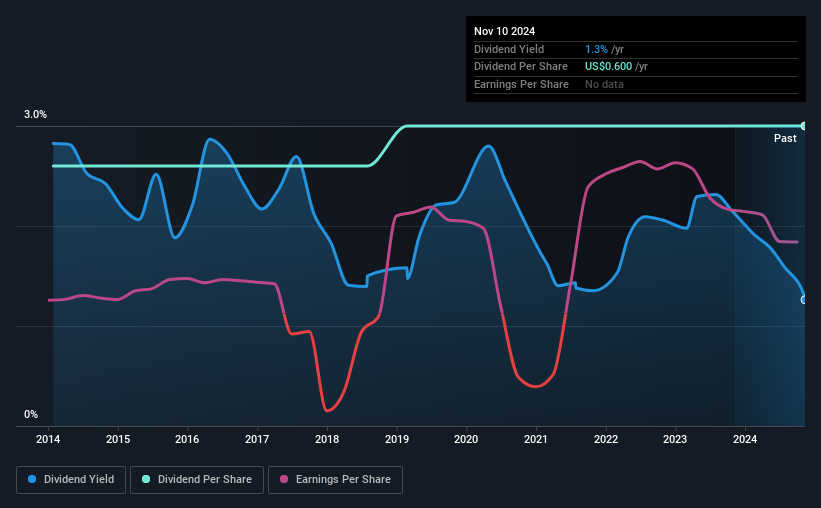
Task: Click the 2017 x-axis label
Action: click(257, 439)
